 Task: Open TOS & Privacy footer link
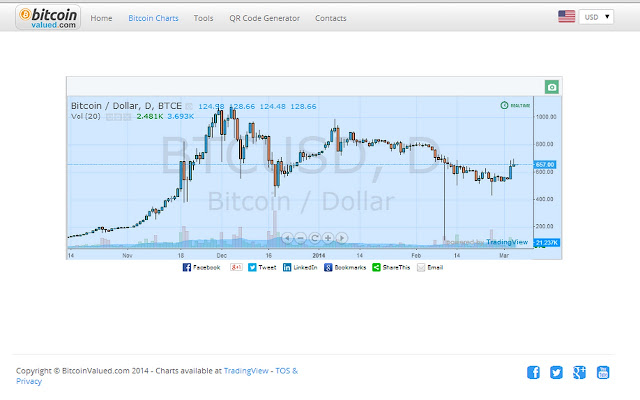pyautogui.click(x=157, y=376)
